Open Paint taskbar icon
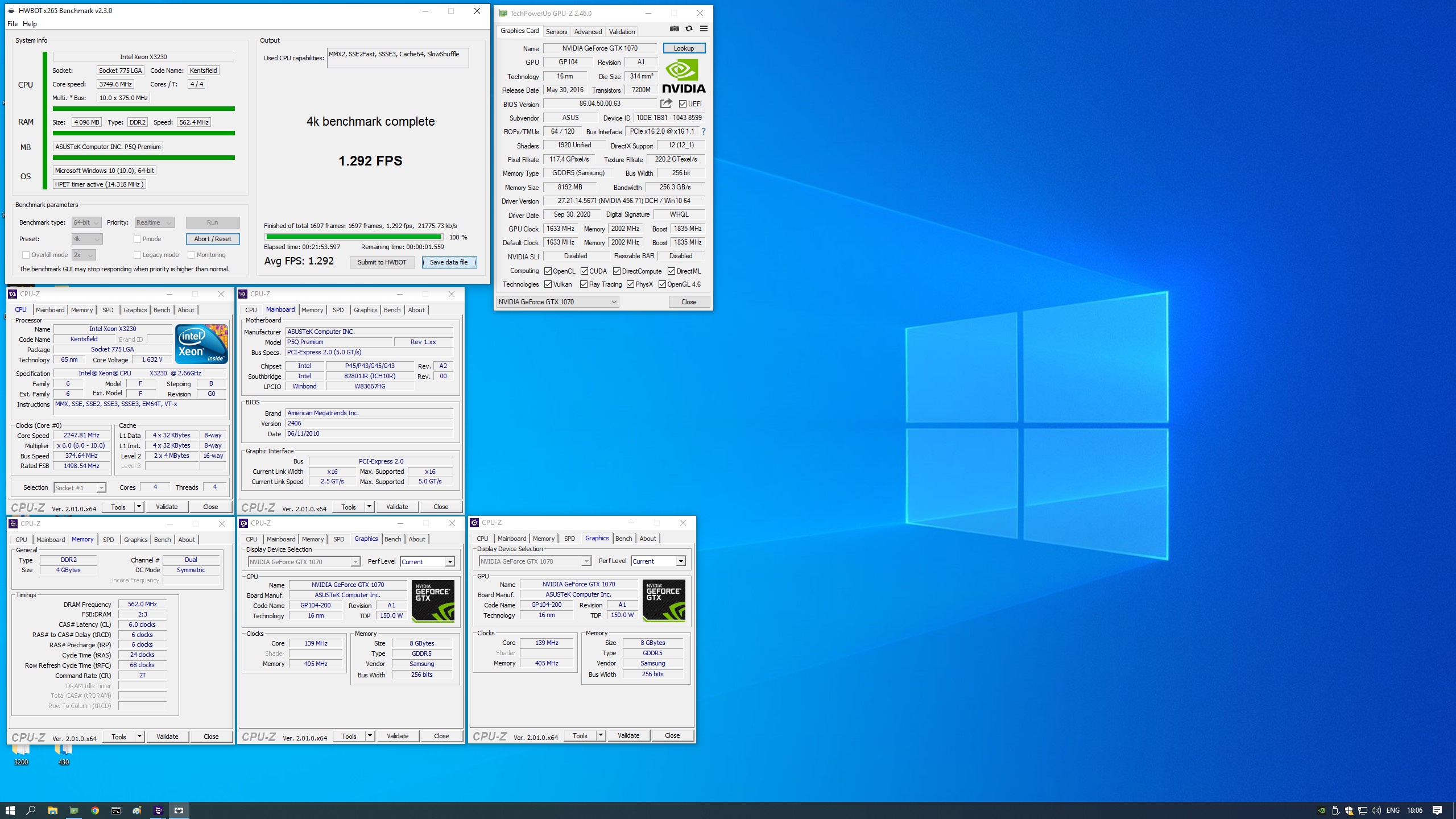The height and width of the screenshot is (819, 1456). click(137, 810)
